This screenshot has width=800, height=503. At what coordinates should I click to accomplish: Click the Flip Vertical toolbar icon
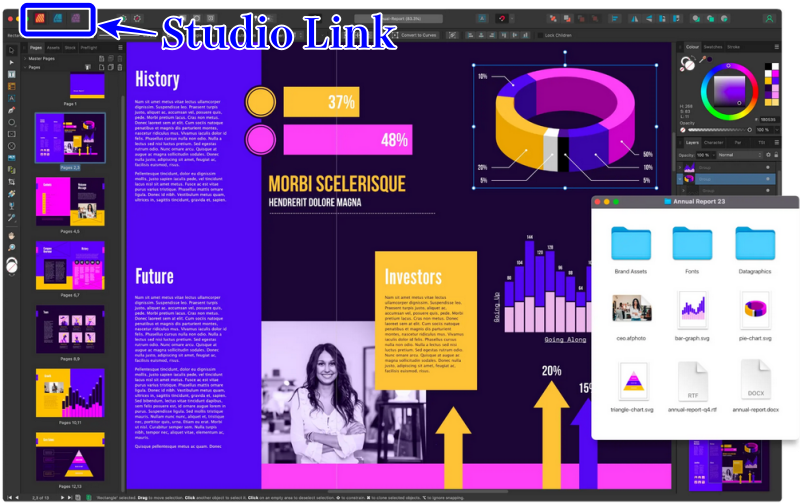pyautogui.click(x=648, y=19)
